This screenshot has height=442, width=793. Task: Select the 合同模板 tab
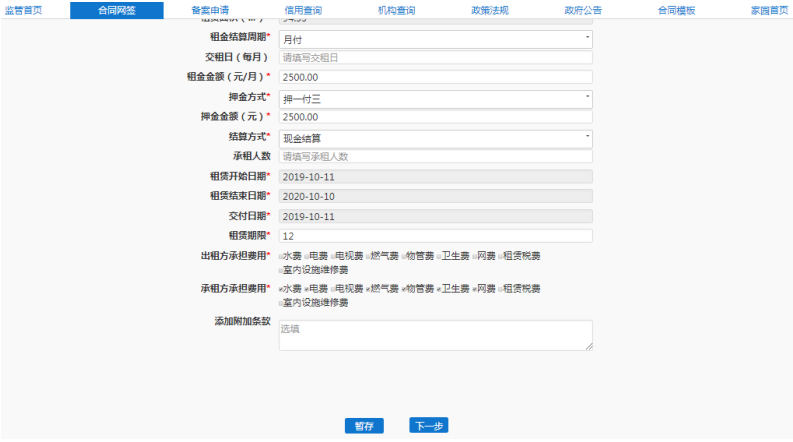[676, 9]
